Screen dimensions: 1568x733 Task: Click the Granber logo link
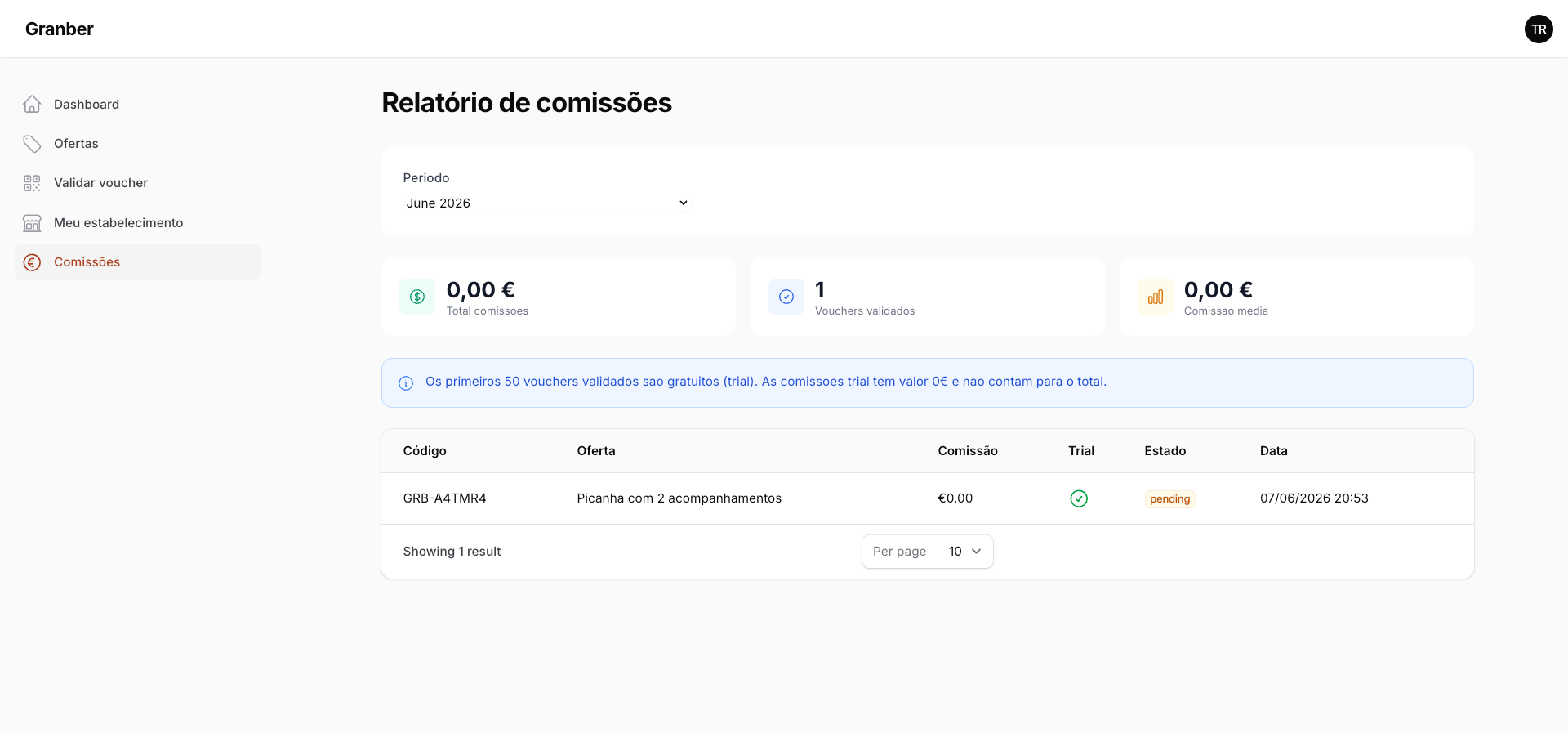[60, 29]
